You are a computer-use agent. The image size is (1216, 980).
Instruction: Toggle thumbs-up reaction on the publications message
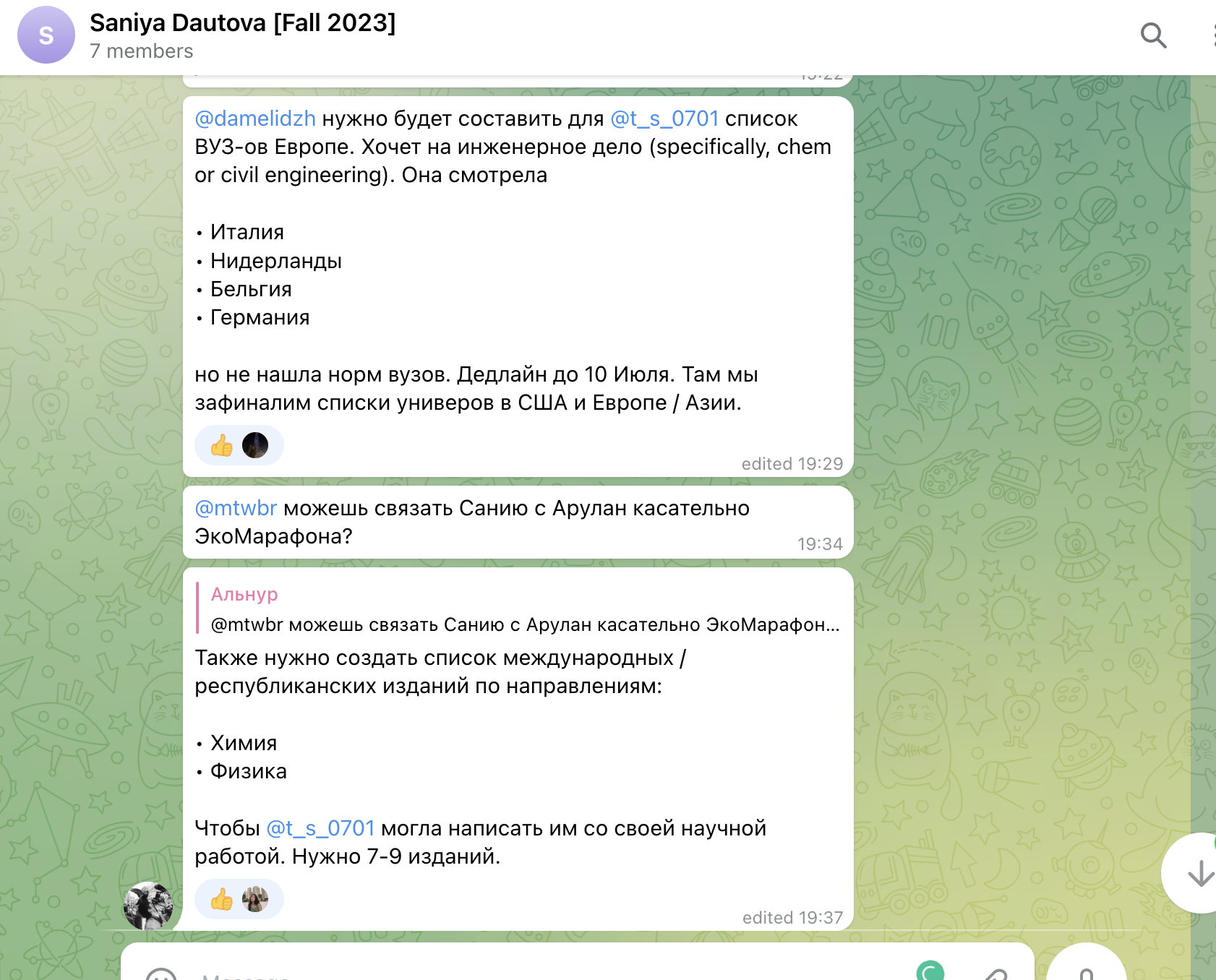coord(222,899)
